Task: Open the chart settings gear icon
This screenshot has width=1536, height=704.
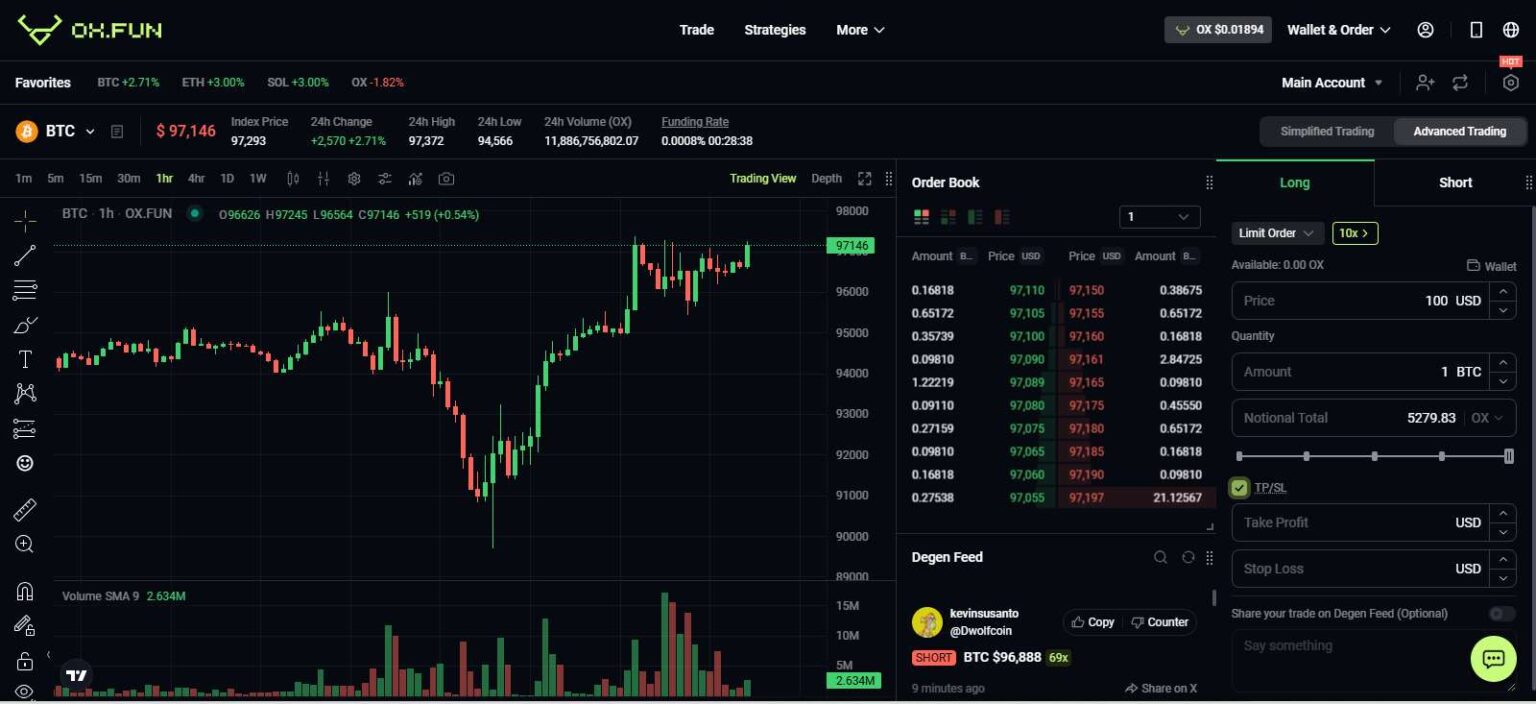Action: click(354, 178)
